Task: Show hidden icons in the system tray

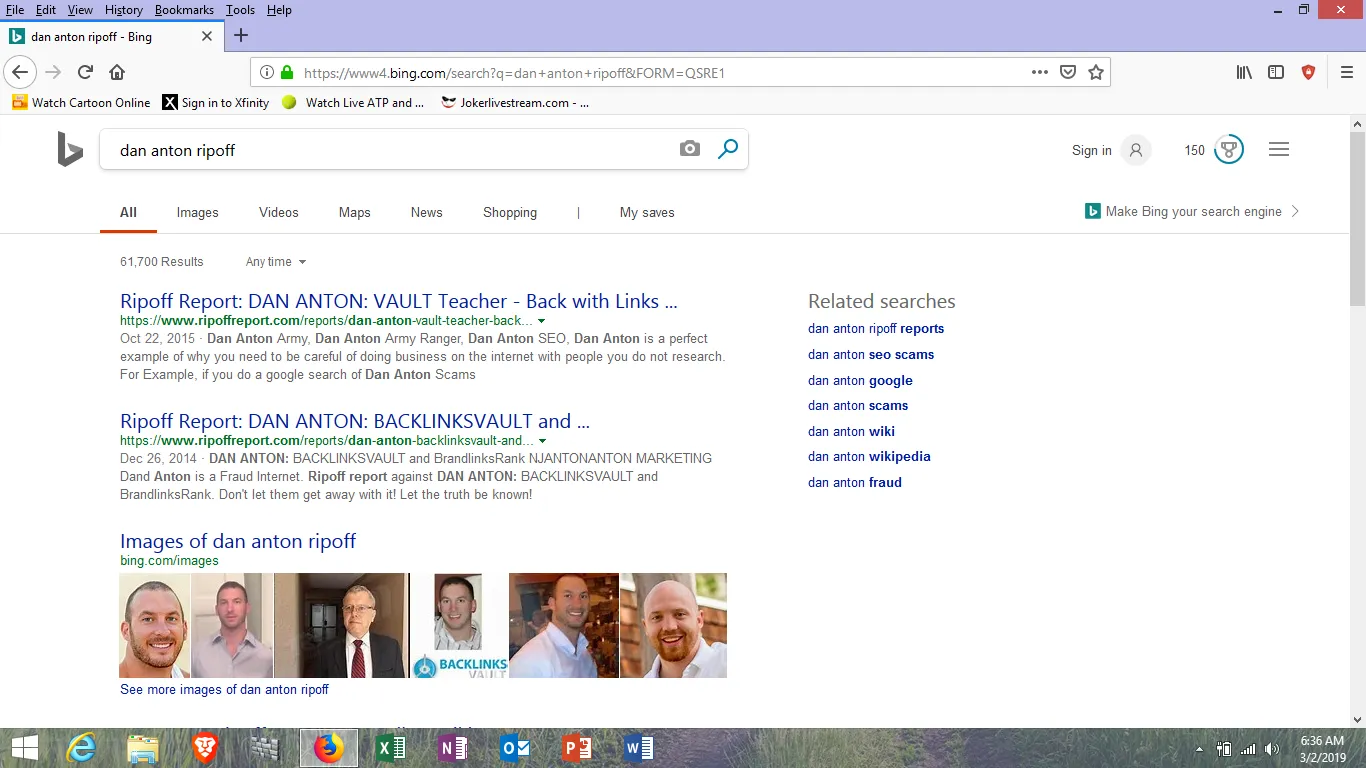Action: (x=1199, y=749)
